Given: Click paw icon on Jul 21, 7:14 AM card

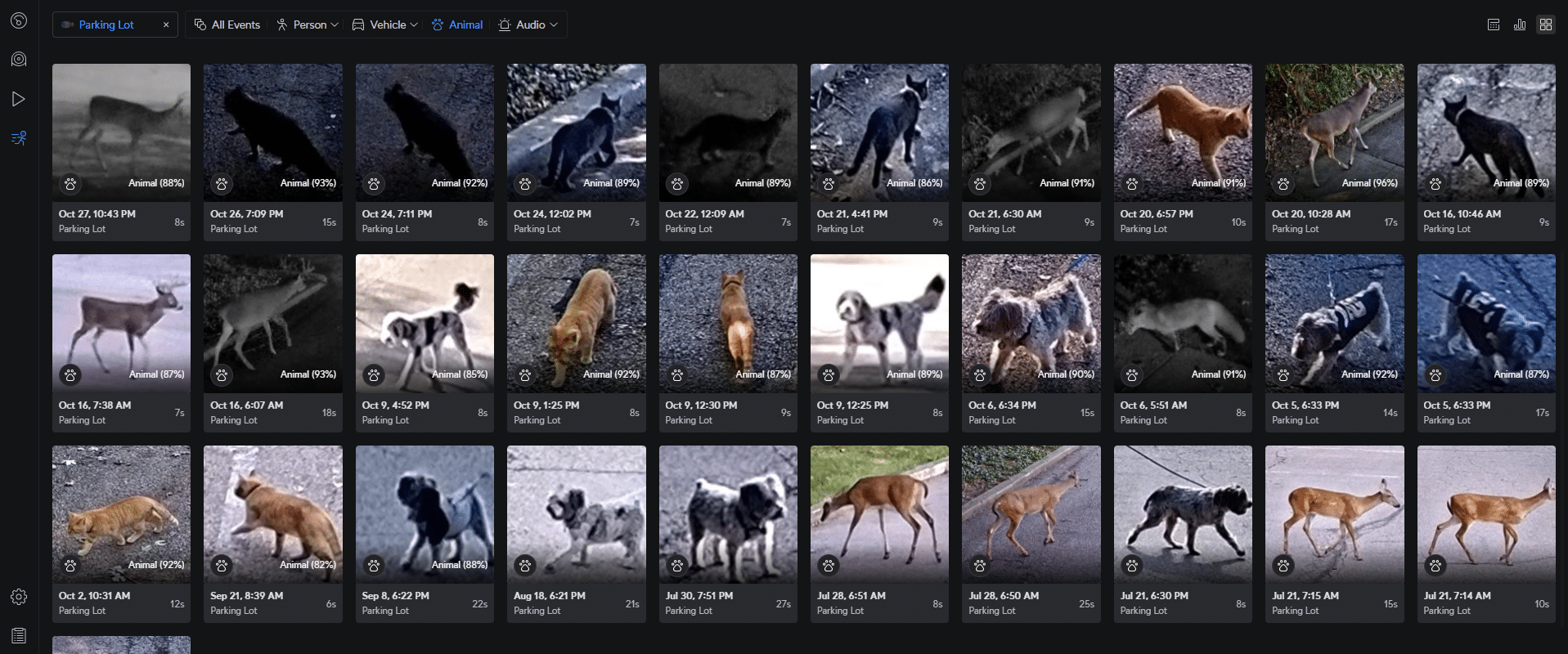Looking at the screenshot, I should point(1435,565).
